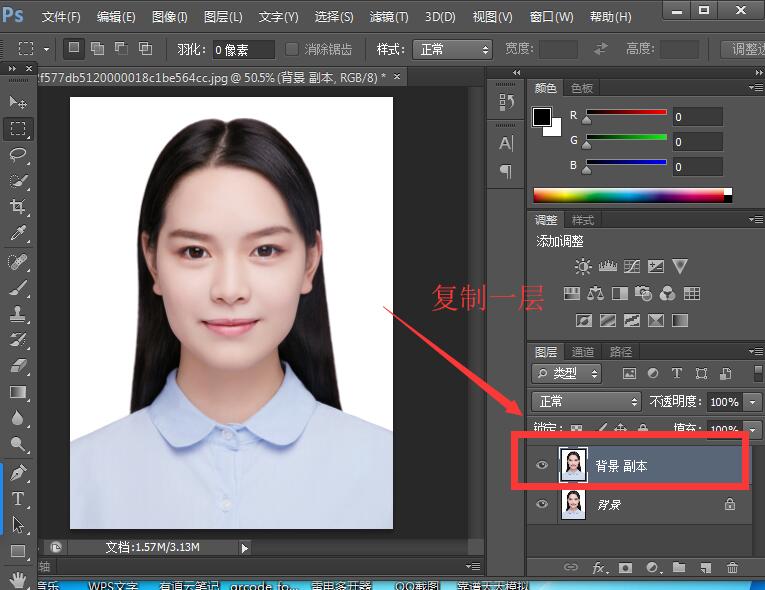
Task: Select the Eraser tool
Action: coord(18,366)
